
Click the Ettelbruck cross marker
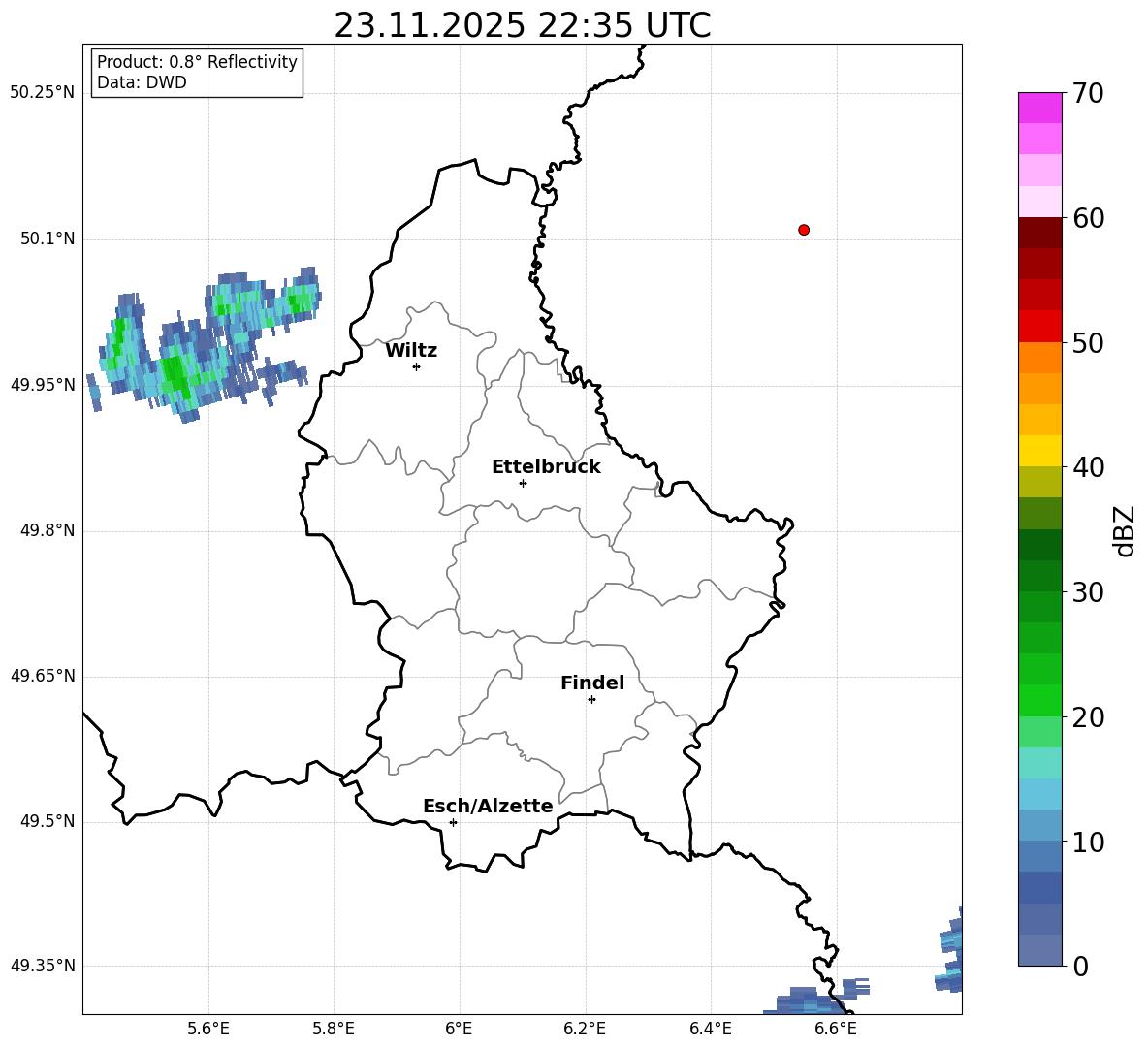click(523, 483)
